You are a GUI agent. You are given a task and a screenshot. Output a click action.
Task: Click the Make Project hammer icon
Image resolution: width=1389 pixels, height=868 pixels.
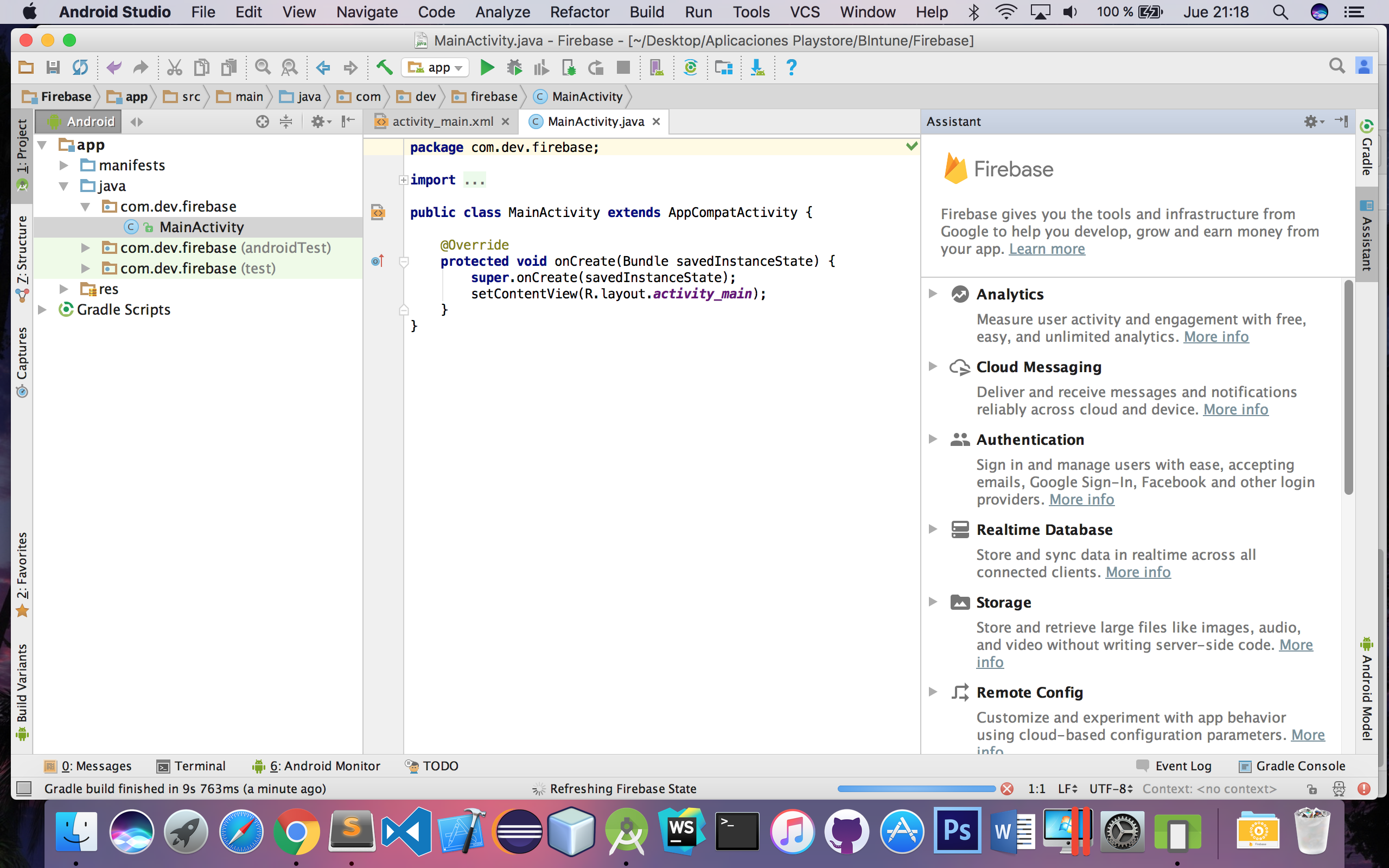[x=384, y=68]
